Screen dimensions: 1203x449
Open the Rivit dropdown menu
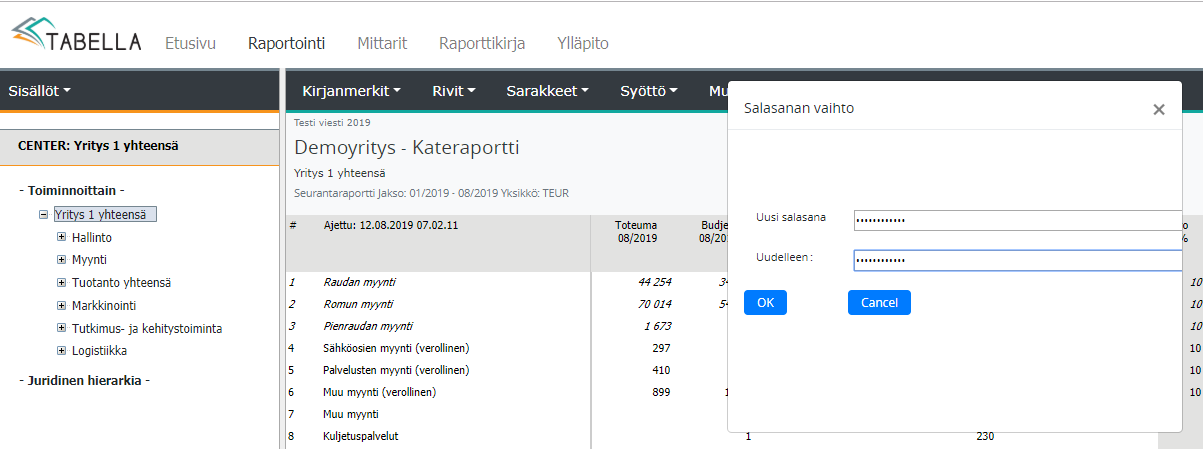pyautogui.click(x=453, y=91)
